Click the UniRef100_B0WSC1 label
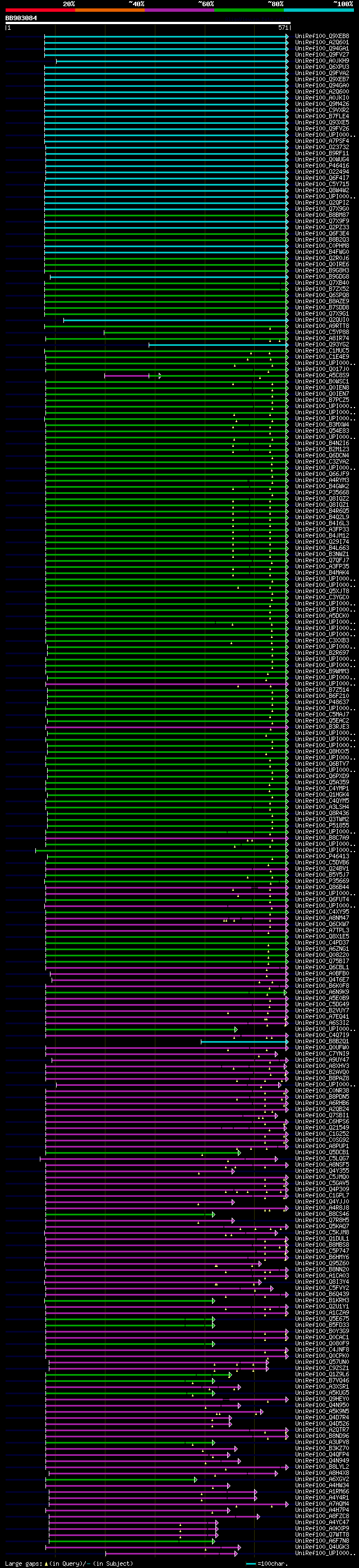 coord(323,382)
